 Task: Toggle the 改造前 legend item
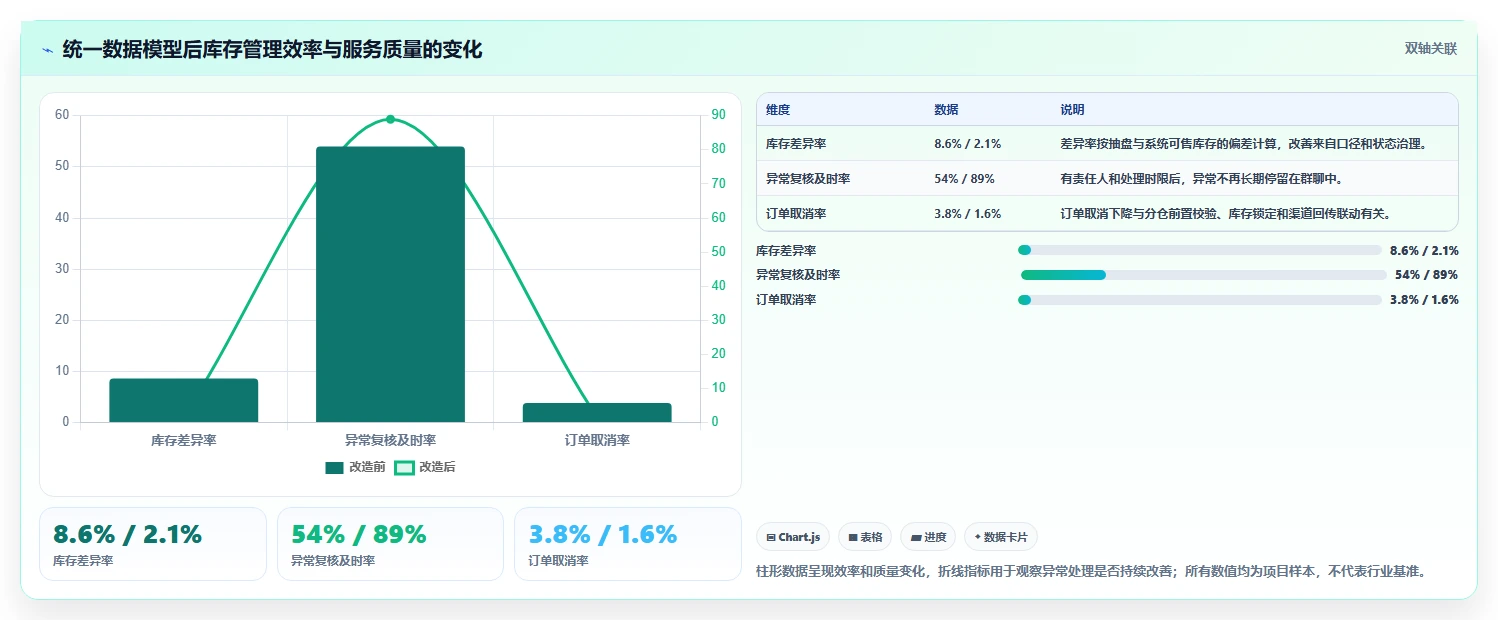(355, 467)
